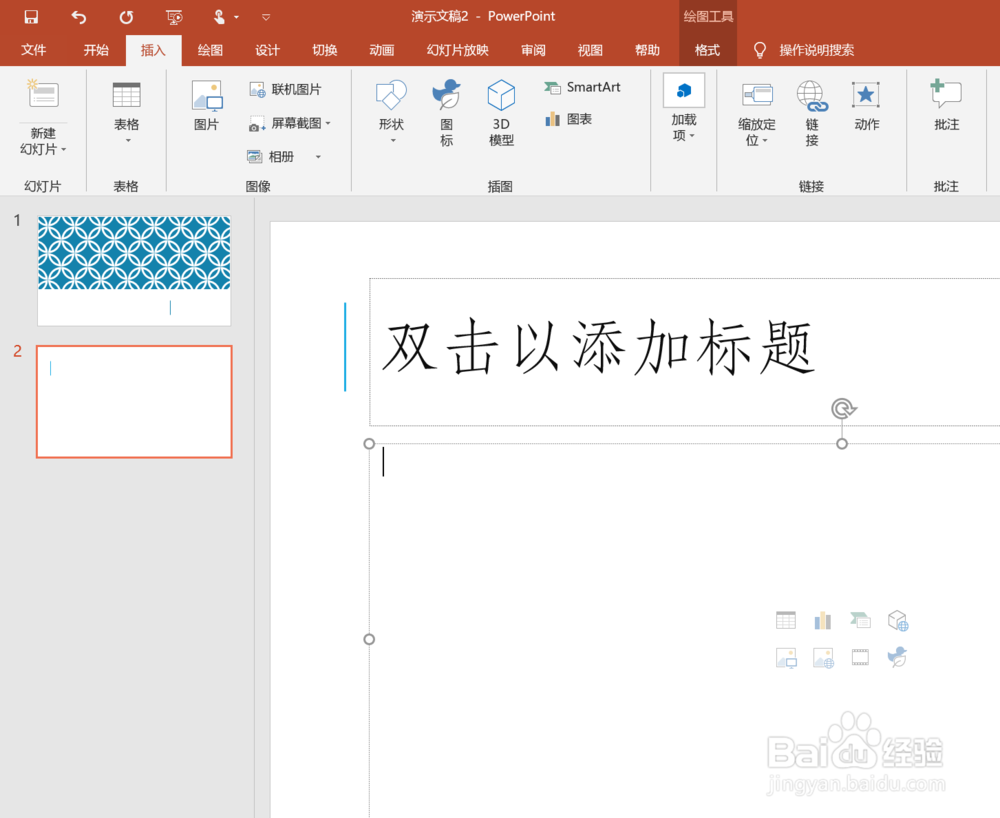Open the 文件 menu
The width and height of the screenshot is (1000, 818).
(33, 50)
